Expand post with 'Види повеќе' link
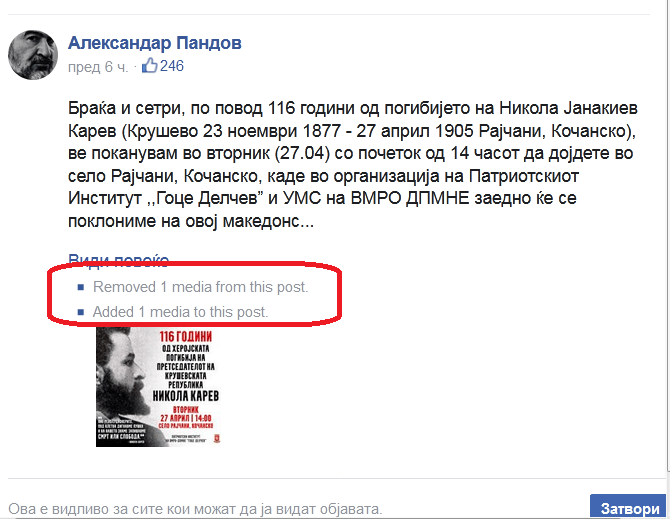The image size is (670, 519). coord(118,260)
